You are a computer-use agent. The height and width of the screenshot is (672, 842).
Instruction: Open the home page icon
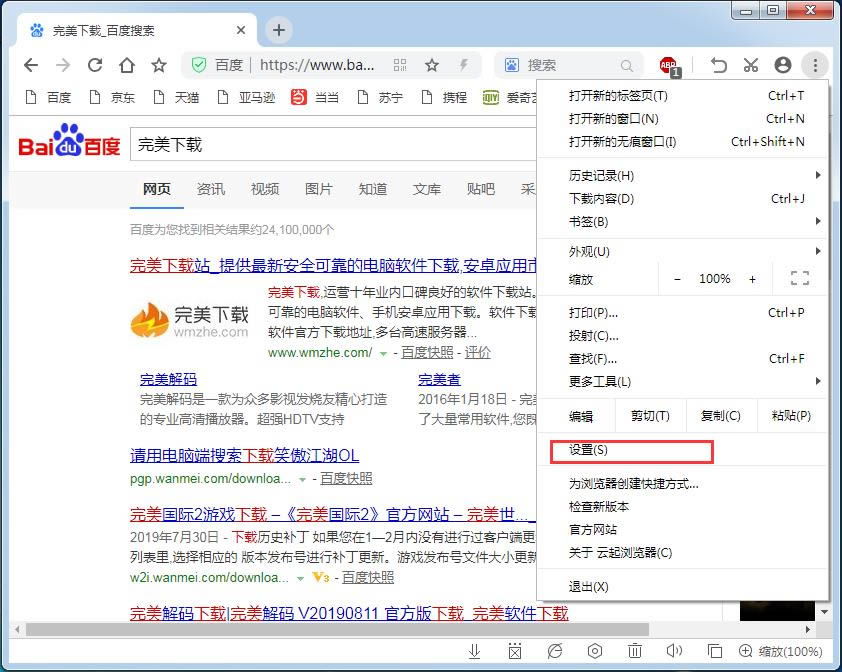(127, 65)
